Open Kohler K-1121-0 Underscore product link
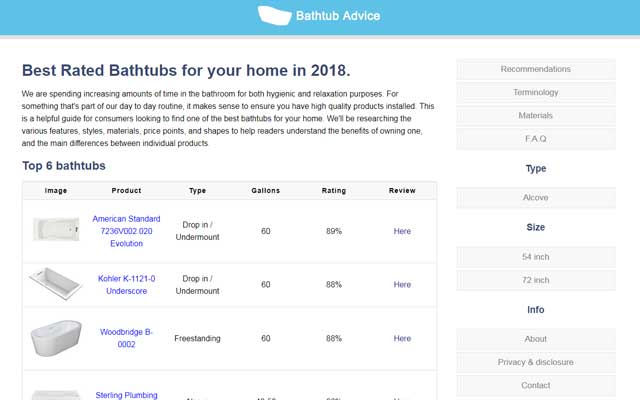 pos(126,284)
